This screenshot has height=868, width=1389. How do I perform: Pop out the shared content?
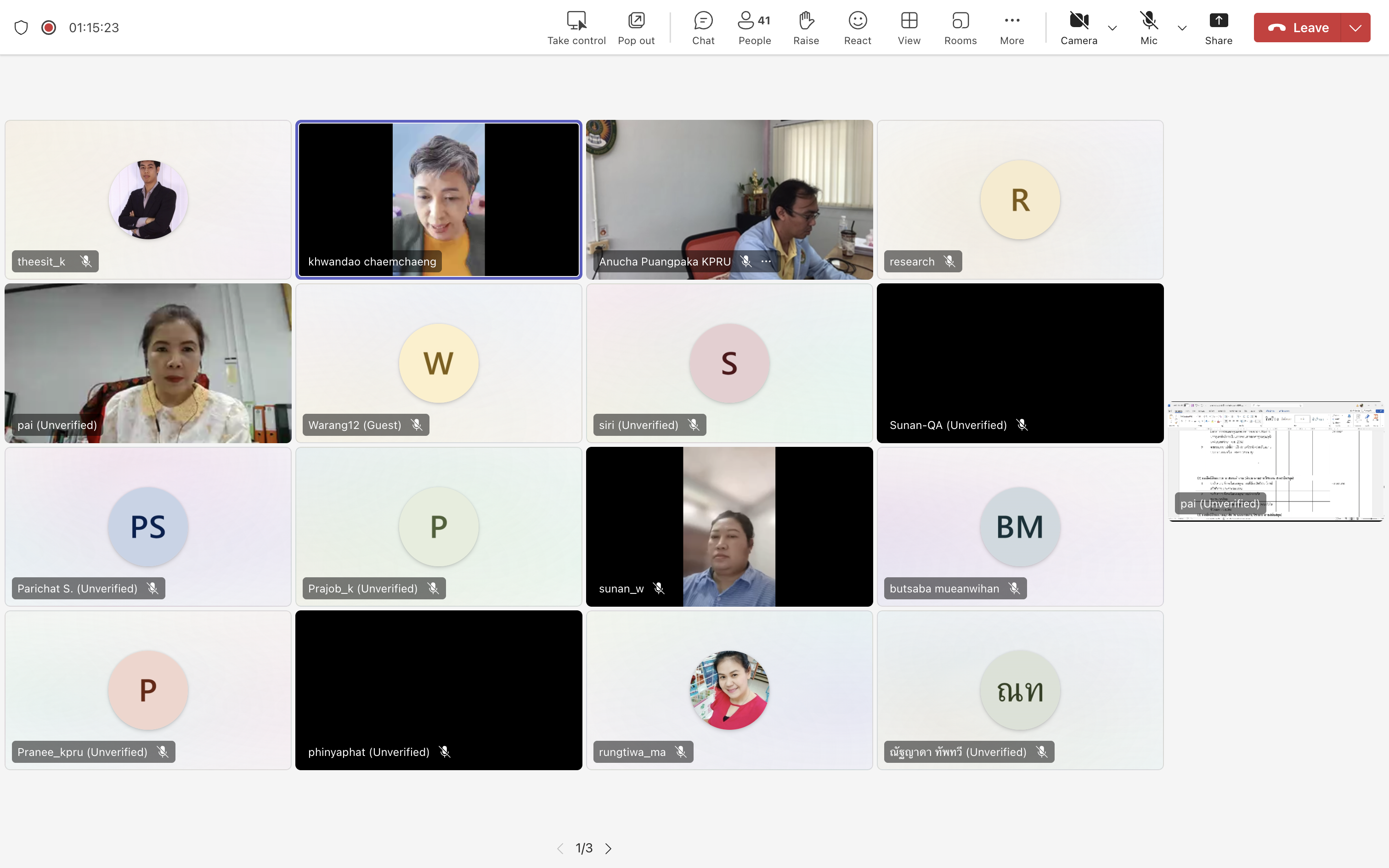point(636,28)
